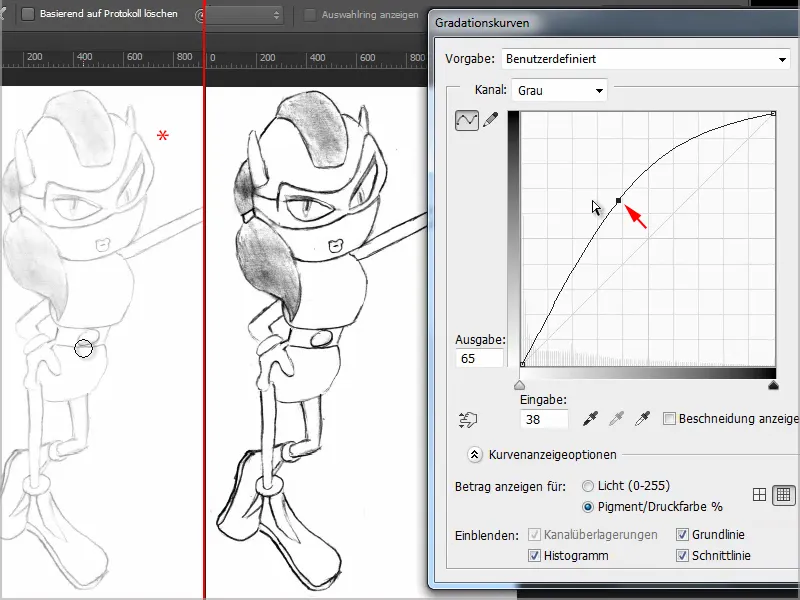Uncheck the Grundlinie checkbox
The image size is (800, 600).
[x=682, y=535]
